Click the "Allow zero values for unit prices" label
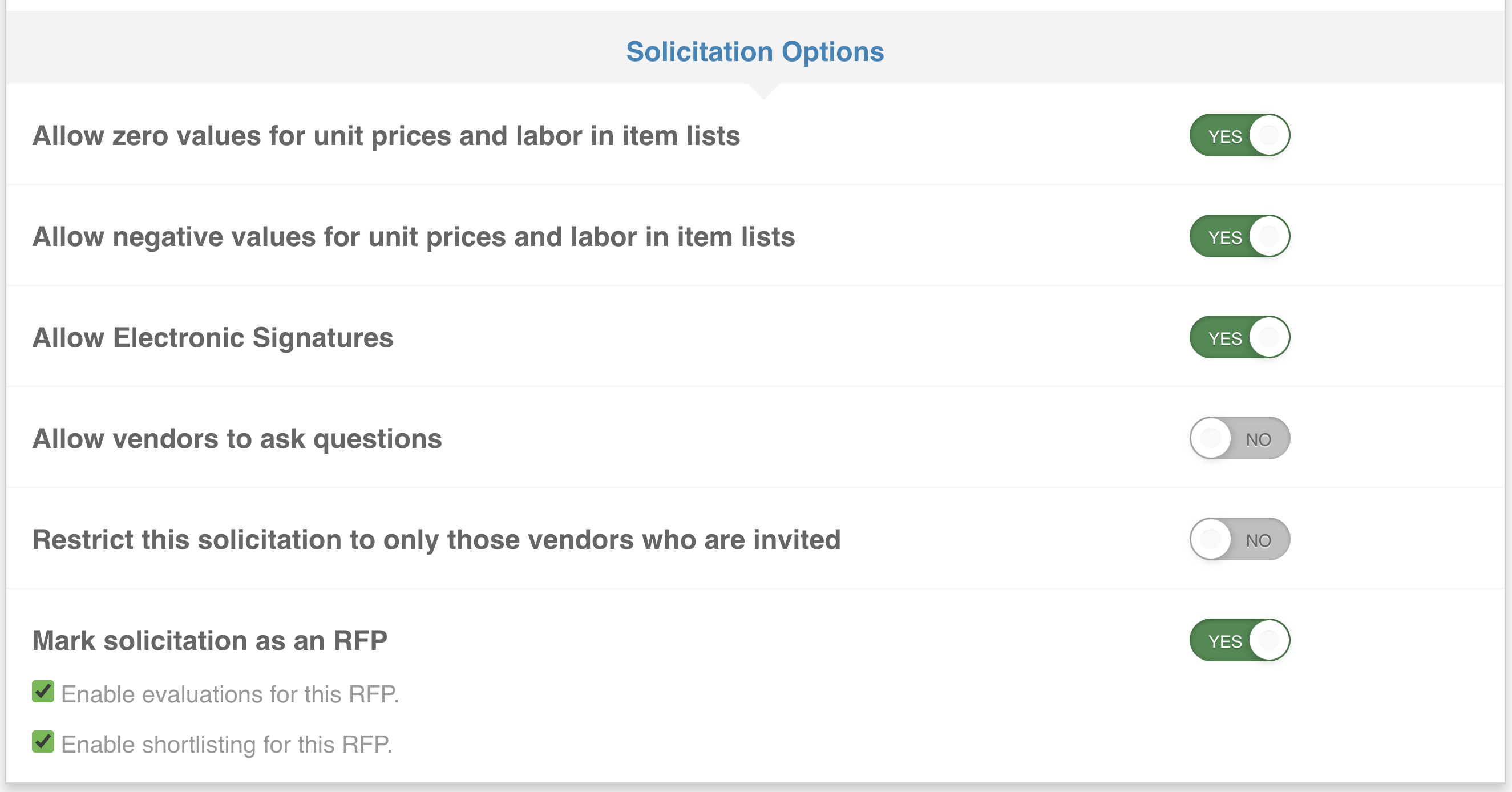The height and width of the screenshot is (792, 1512). [386, 136]
